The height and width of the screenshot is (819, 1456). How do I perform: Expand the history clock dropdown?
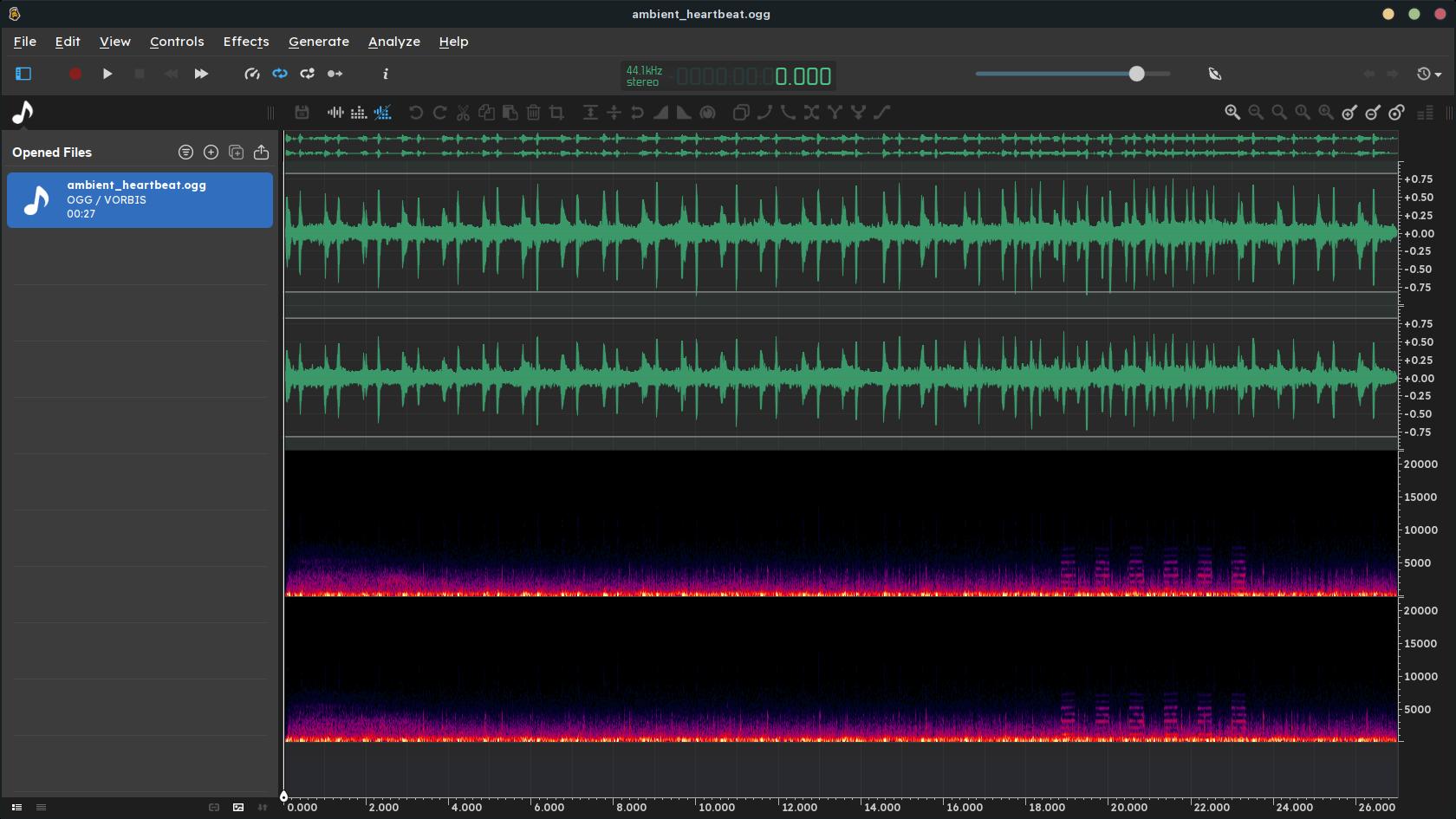pos(1428,75)
